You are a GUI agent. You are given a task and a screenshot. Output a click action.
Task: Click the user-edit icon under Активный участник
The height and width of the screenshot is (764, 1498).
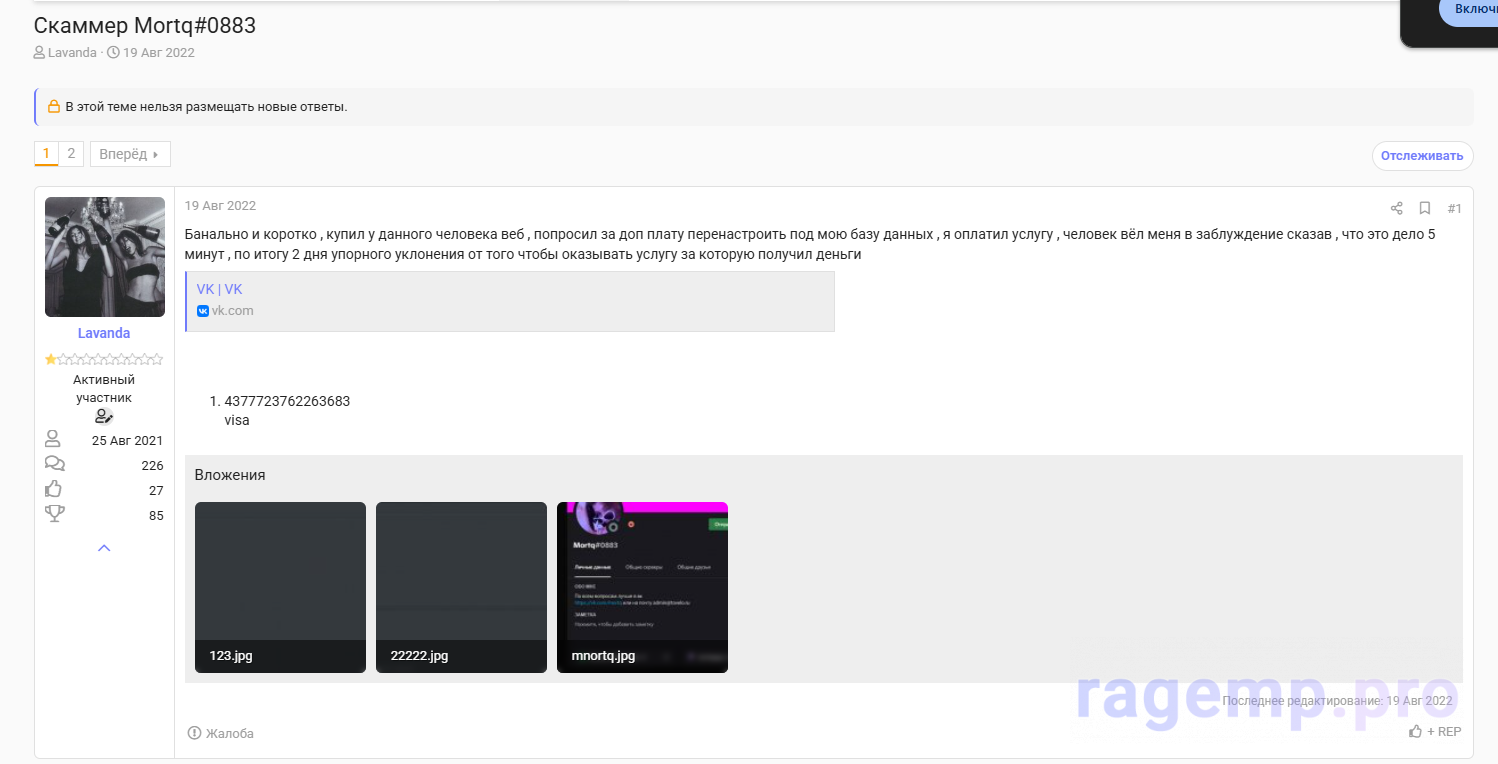coord(104,416)
